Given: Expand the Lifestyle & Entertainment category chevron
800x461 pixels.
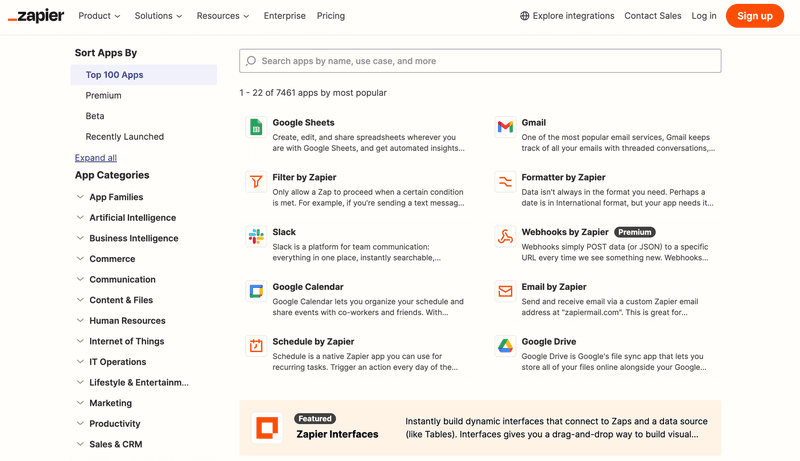Looking at the screenshot, I should [x=80, y=382].
